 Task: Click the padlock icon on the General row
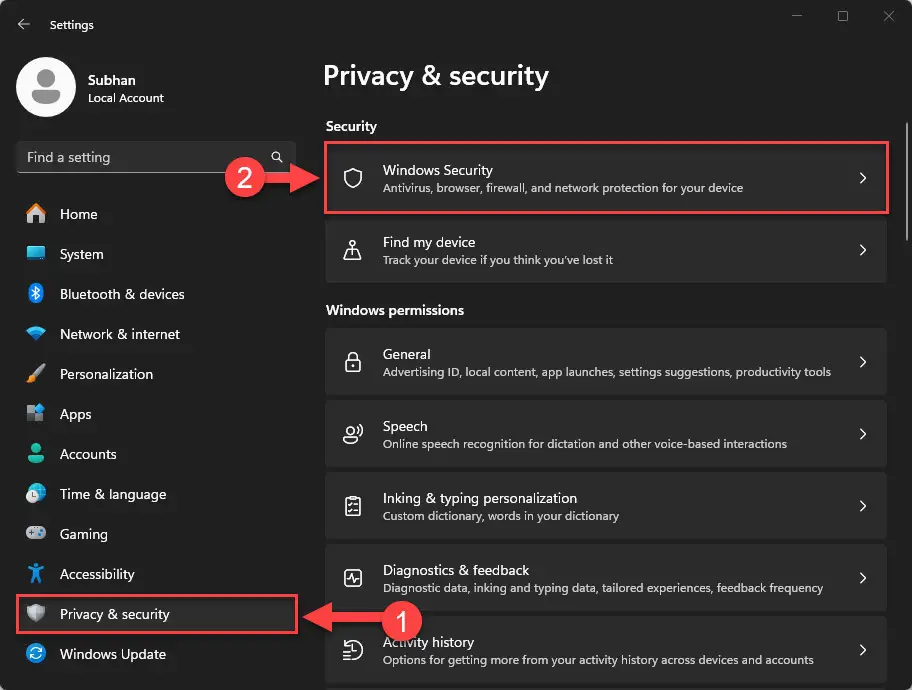(x=352, y=361)
